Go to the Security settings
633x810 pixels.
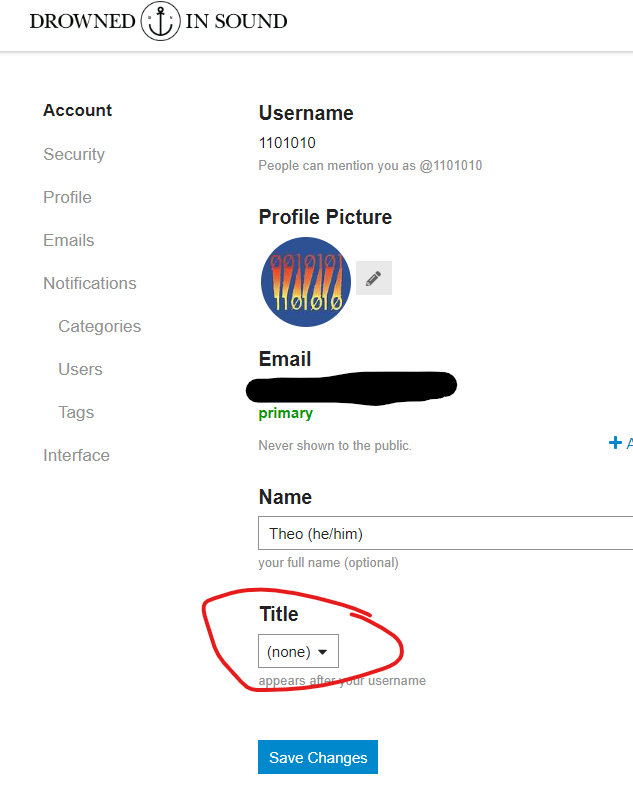[x=74, y=154]
